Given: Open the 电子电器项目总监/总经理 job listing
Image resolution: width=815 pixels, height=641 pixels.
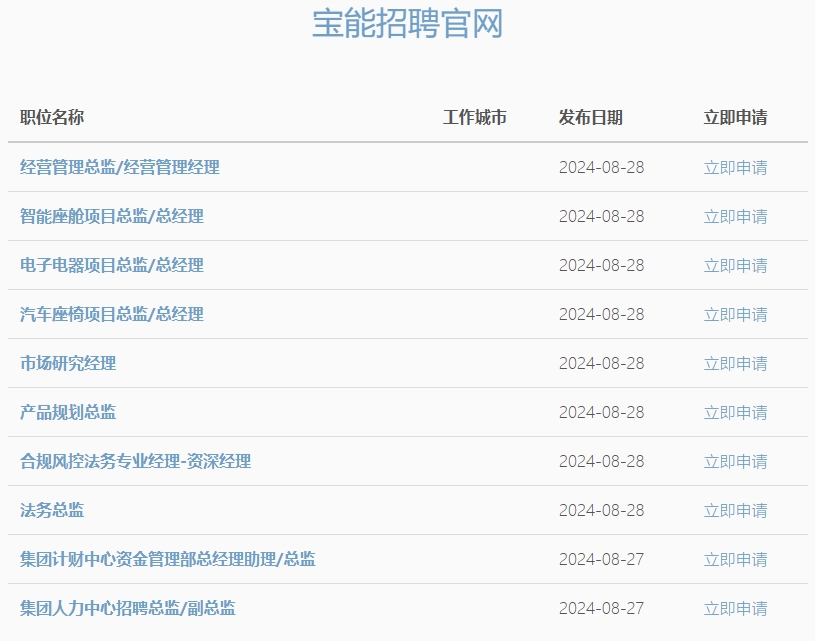Looking at the screenshot, I should tap(112, 265).
